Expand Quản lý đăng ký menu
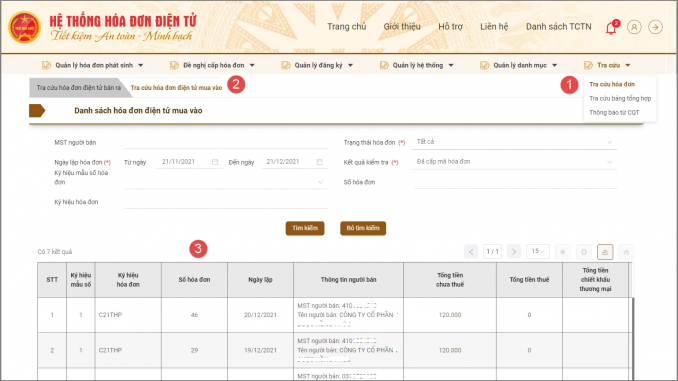 coord(350,65)
